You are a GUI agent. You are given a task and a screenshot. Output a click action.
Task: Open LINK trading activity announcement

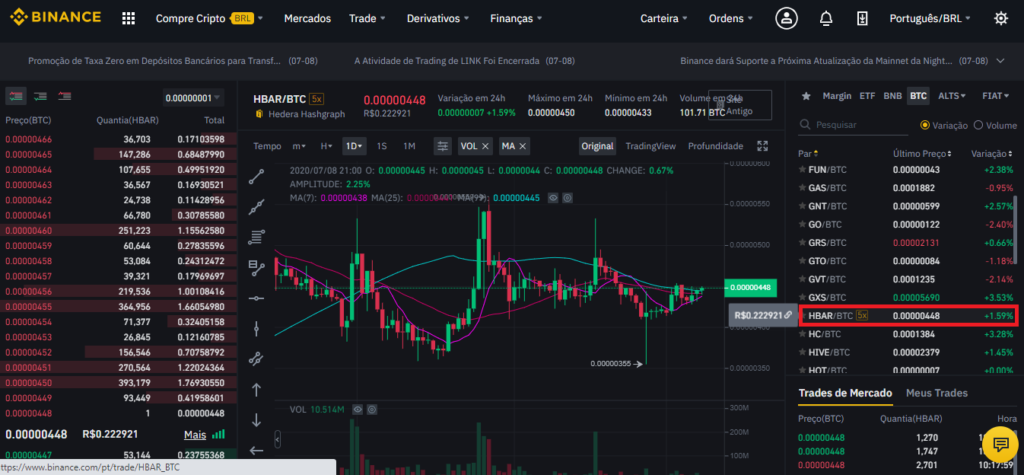(464, 61)
